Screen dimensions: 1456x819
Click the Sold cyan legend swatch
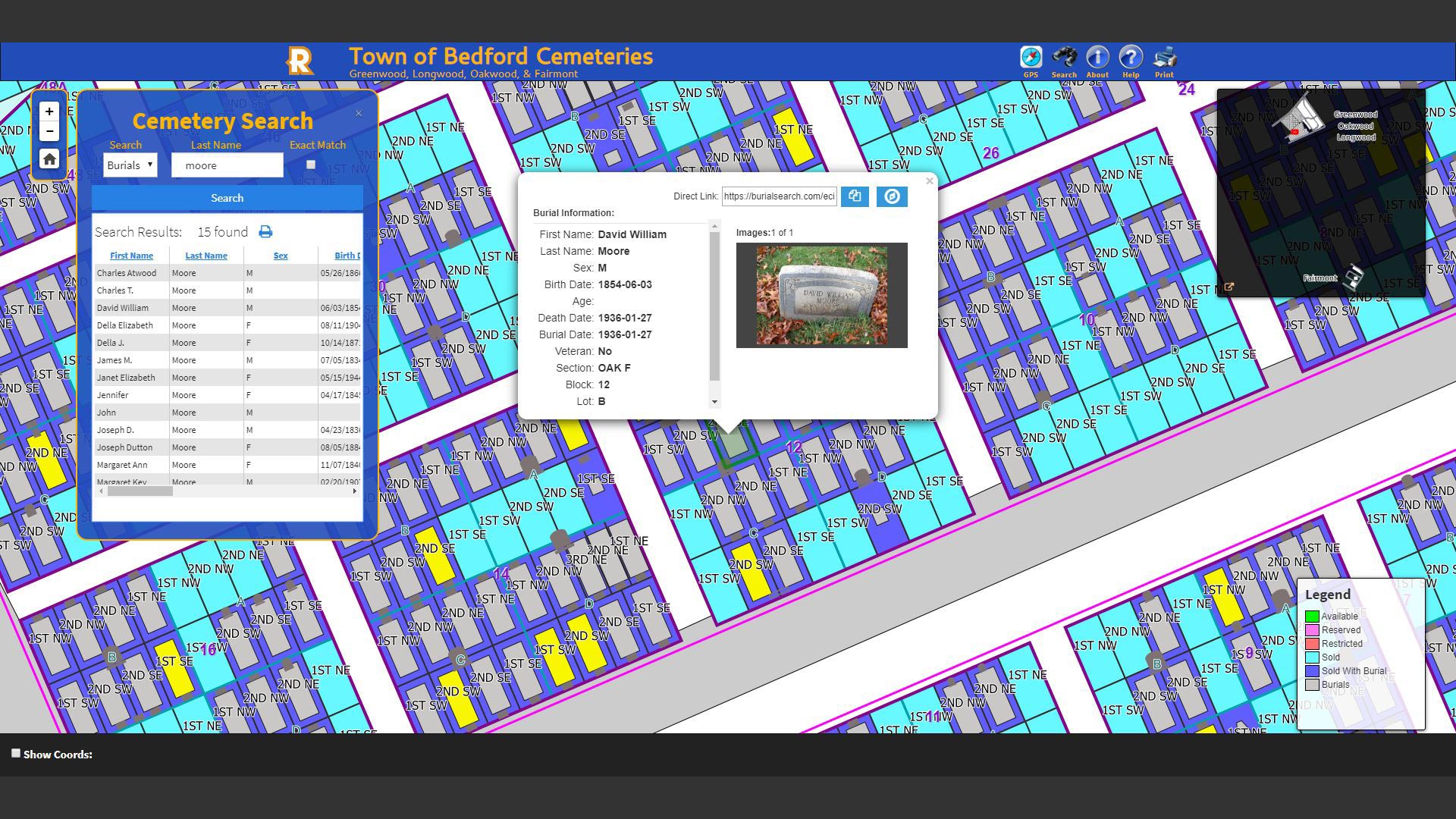point(1312,657)
